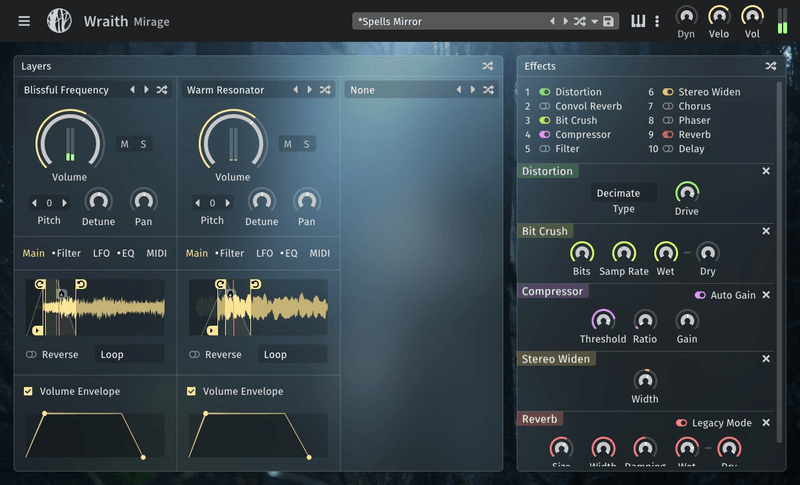Image resolution: width=800 pixels, height=485 pixels.
Task: Open MIDI tab in Blissful Frequency layer
Action: pos(156,253)
